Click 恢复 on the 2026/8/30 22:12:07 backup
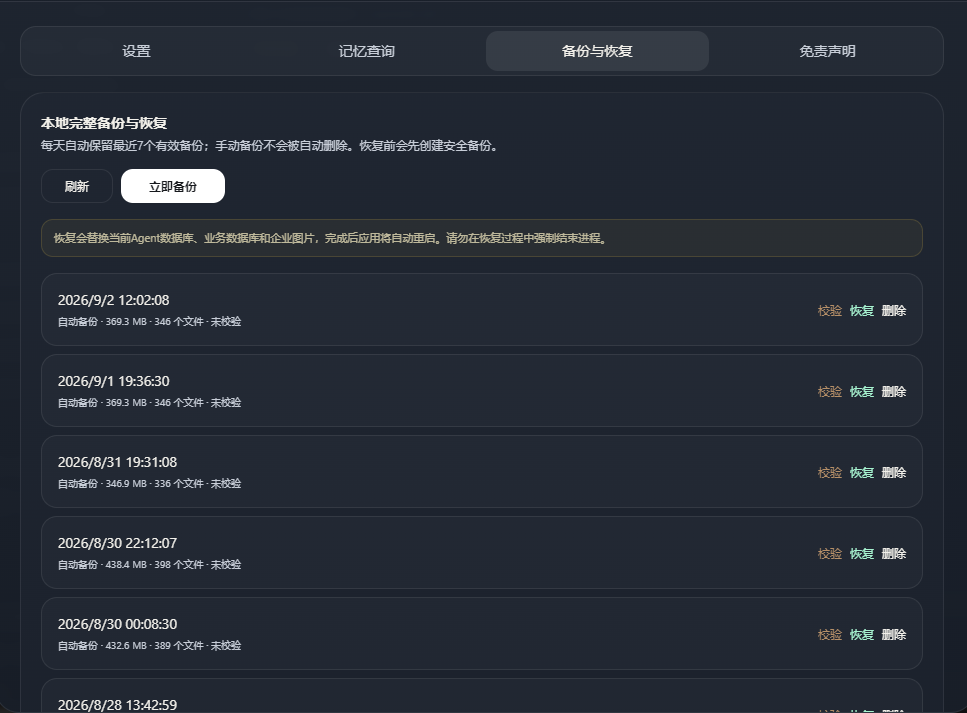Viewport: 967px width, 713px height. click(x=862, y=554)
